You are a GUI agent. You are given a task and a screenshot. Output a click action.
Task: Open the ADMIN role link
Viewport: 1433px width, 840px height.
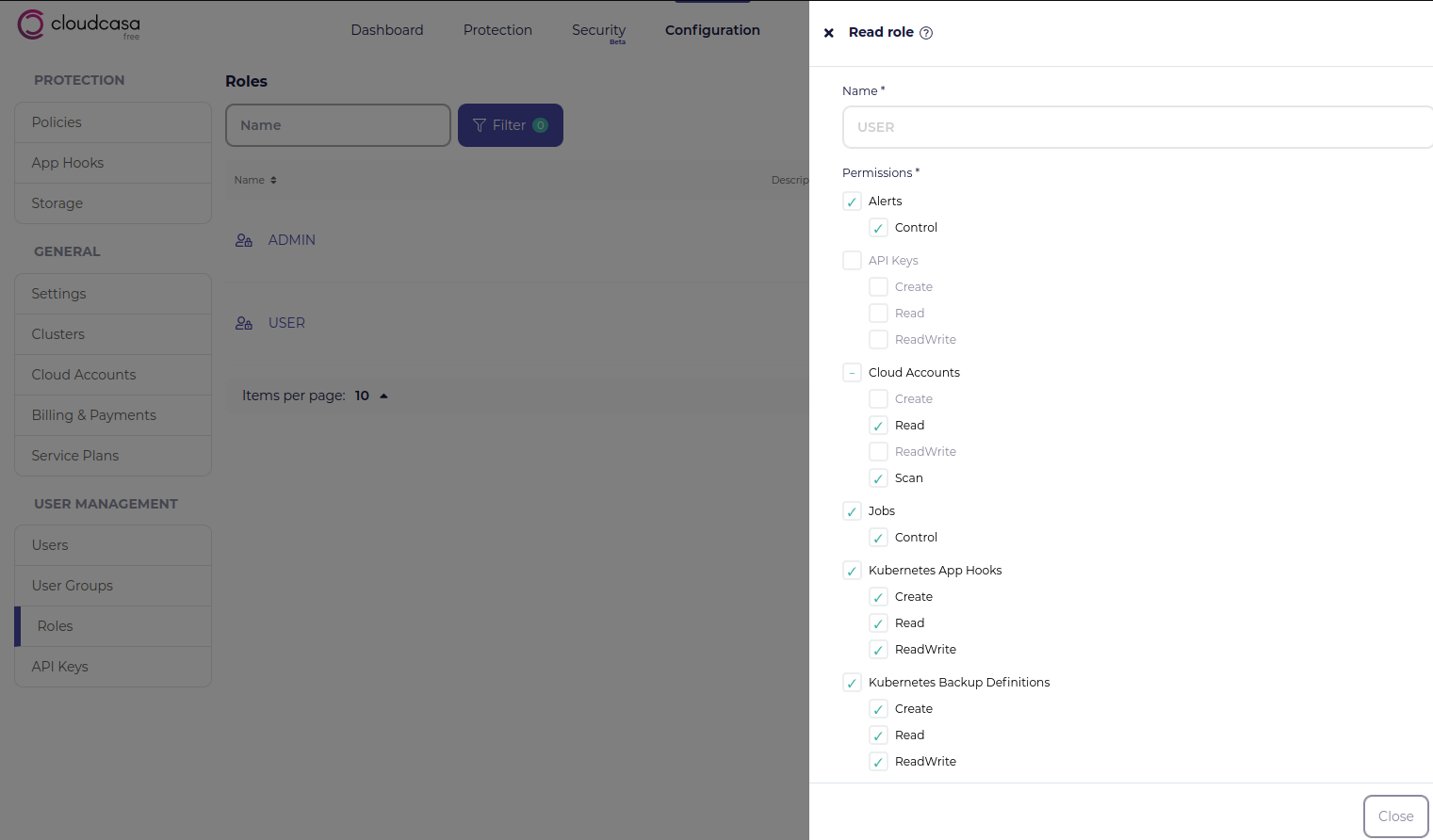292,240
